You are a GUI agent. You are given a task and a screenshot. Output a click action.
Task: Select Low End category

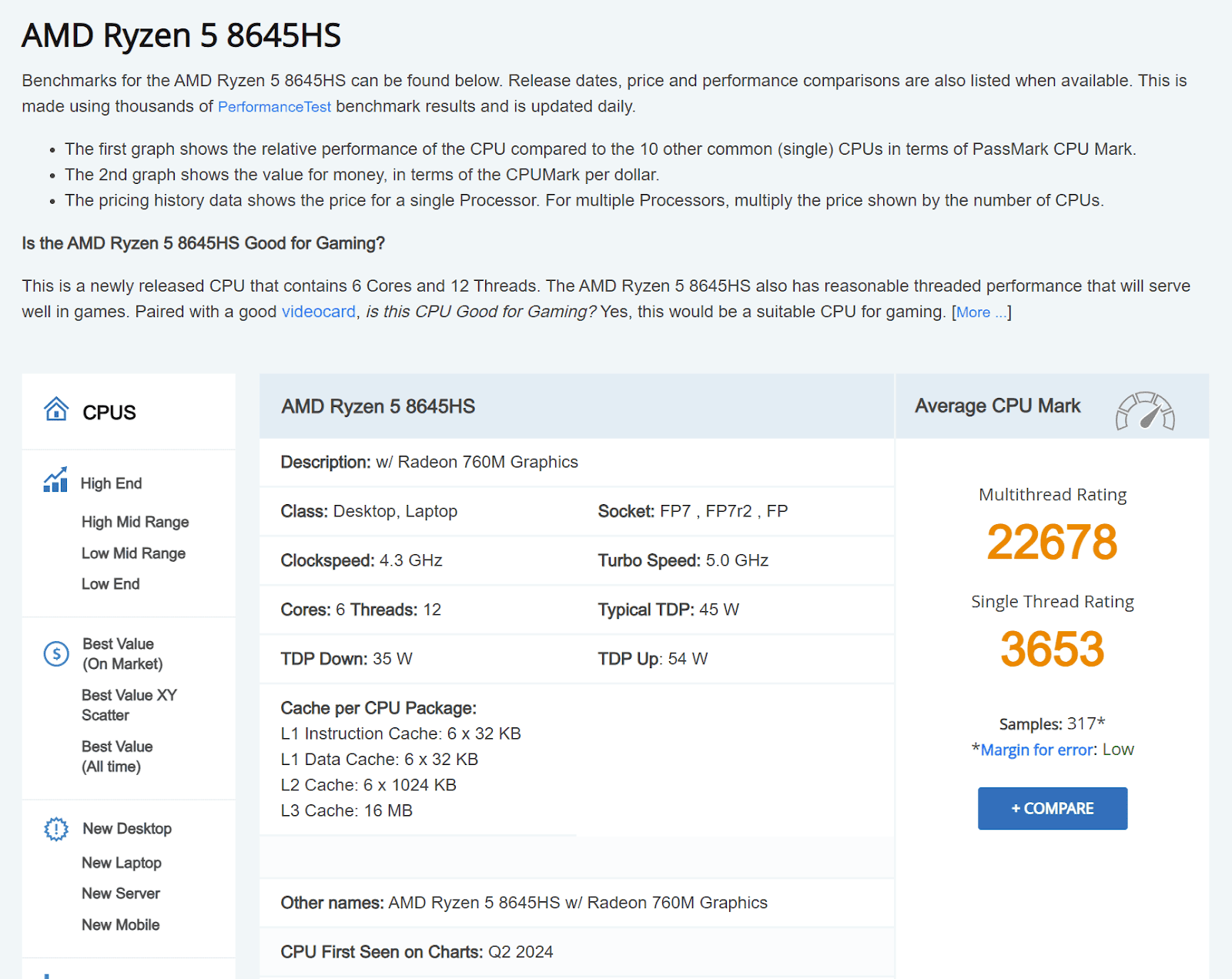[111, 584]
